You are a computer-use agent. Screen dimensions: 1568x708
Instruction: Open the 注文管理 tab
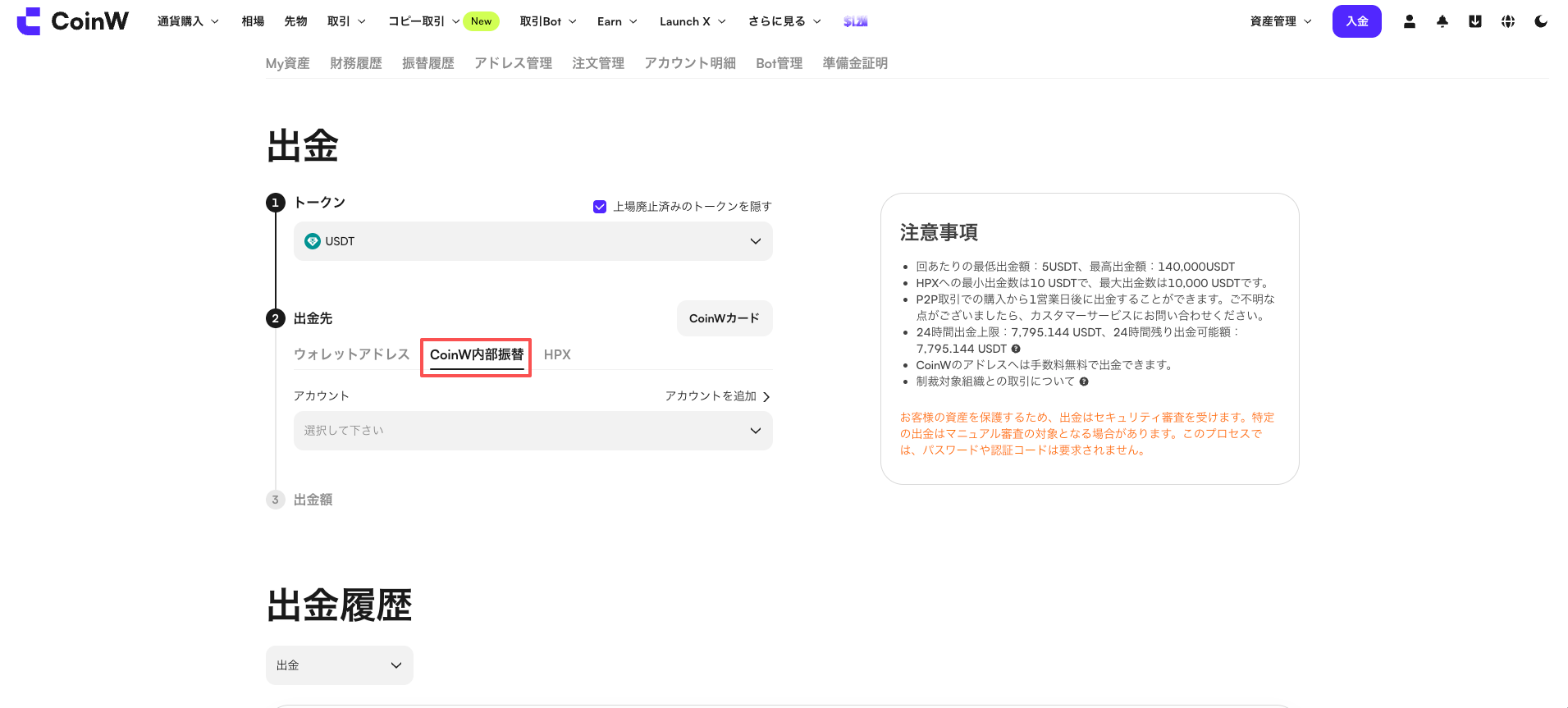click(598, 63)
